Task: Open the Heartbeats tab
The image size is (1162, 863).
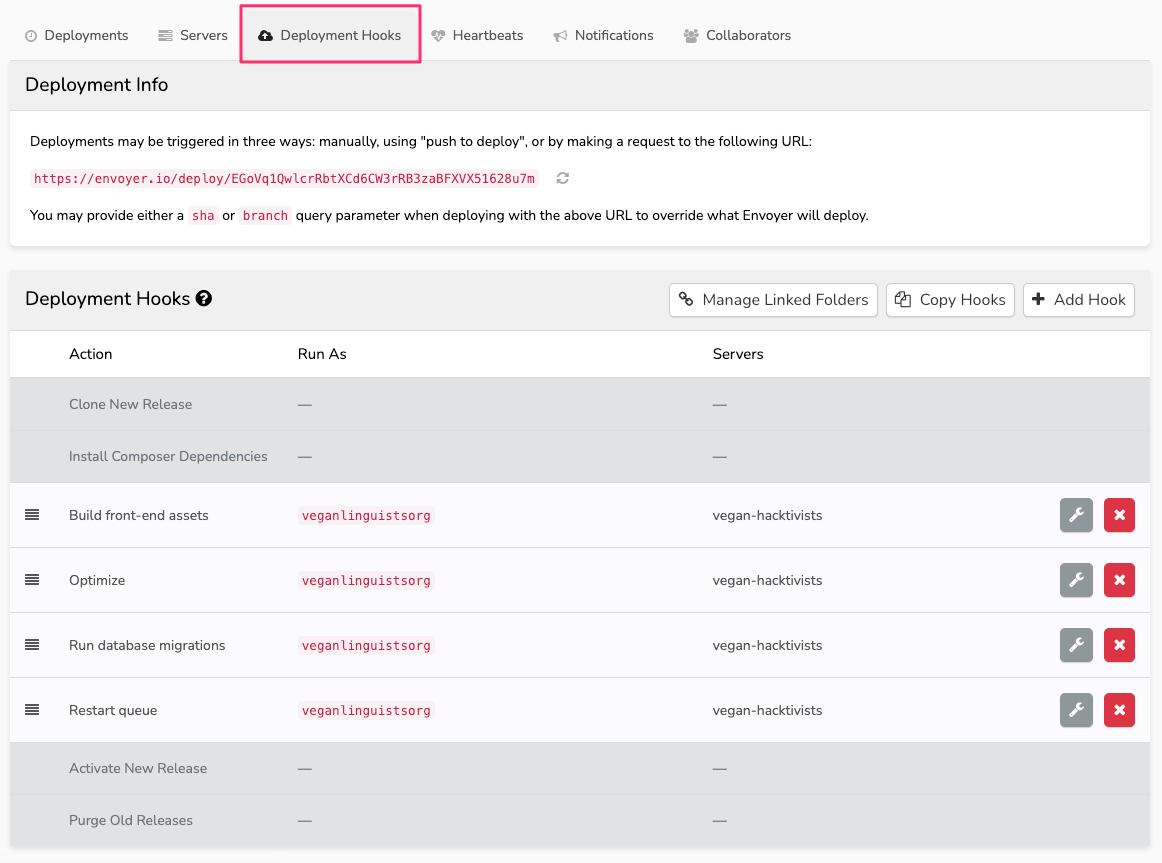Action: coord(478,35)
